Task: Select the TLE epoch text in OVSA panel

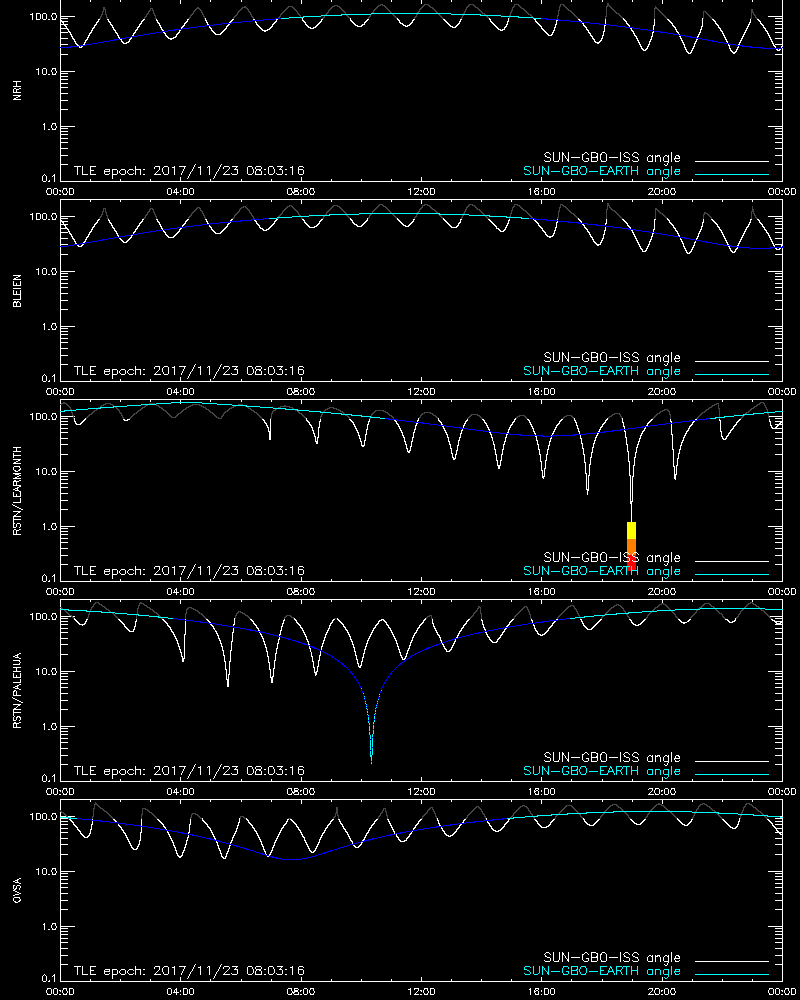Action: [x=189, y=971]
